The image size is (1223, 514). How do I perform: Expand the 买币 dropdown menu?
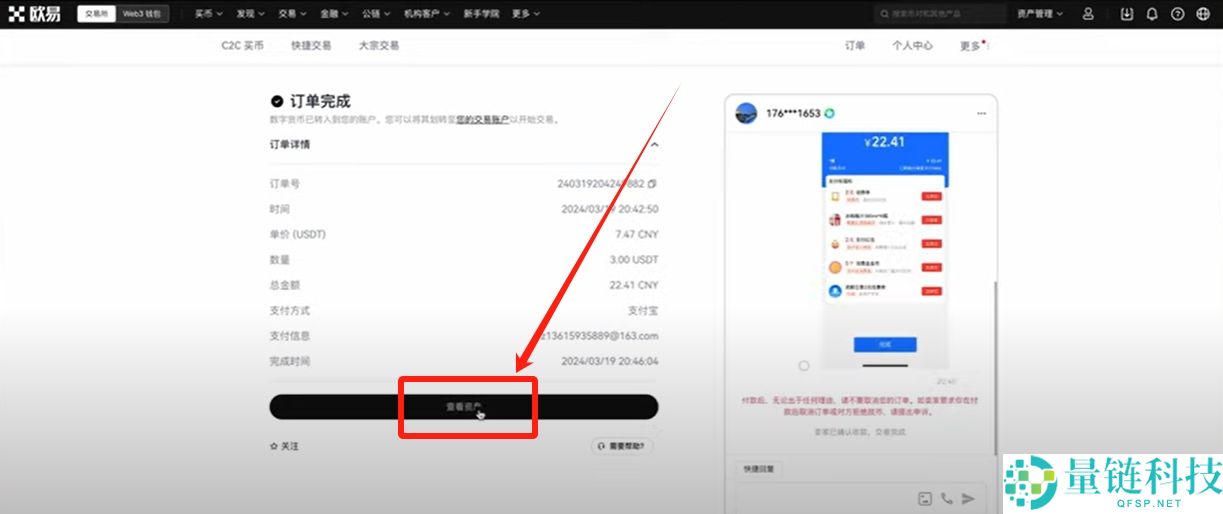[207, 14]
